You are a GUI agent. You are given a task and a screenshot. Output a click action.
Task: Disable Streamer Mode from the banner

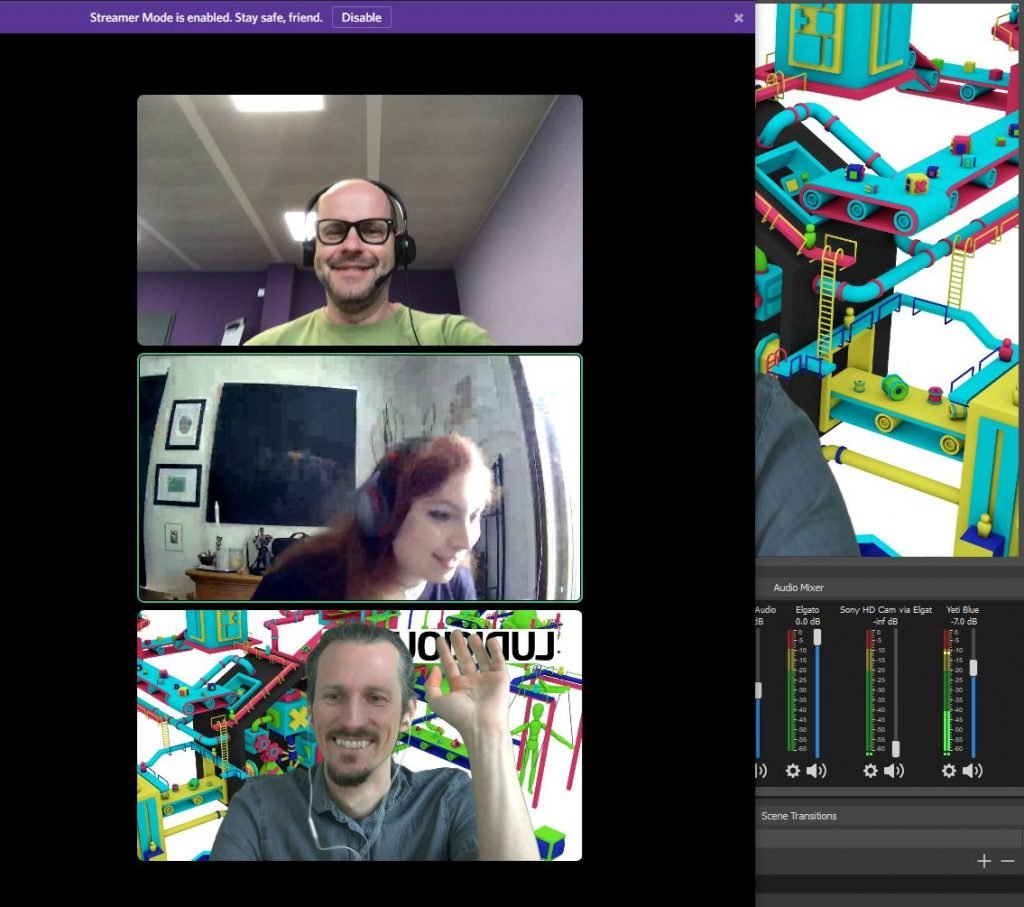pos(361,17)
